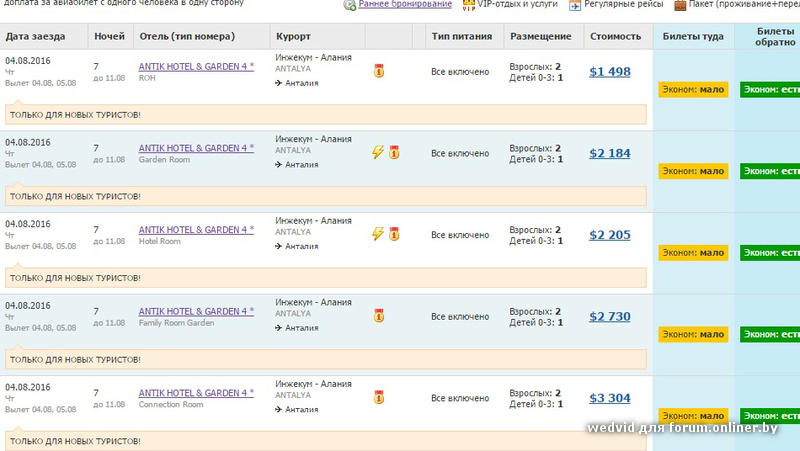Click the Размещение column header
Viewport: 800px width, 451px height.
pos(543,36)
